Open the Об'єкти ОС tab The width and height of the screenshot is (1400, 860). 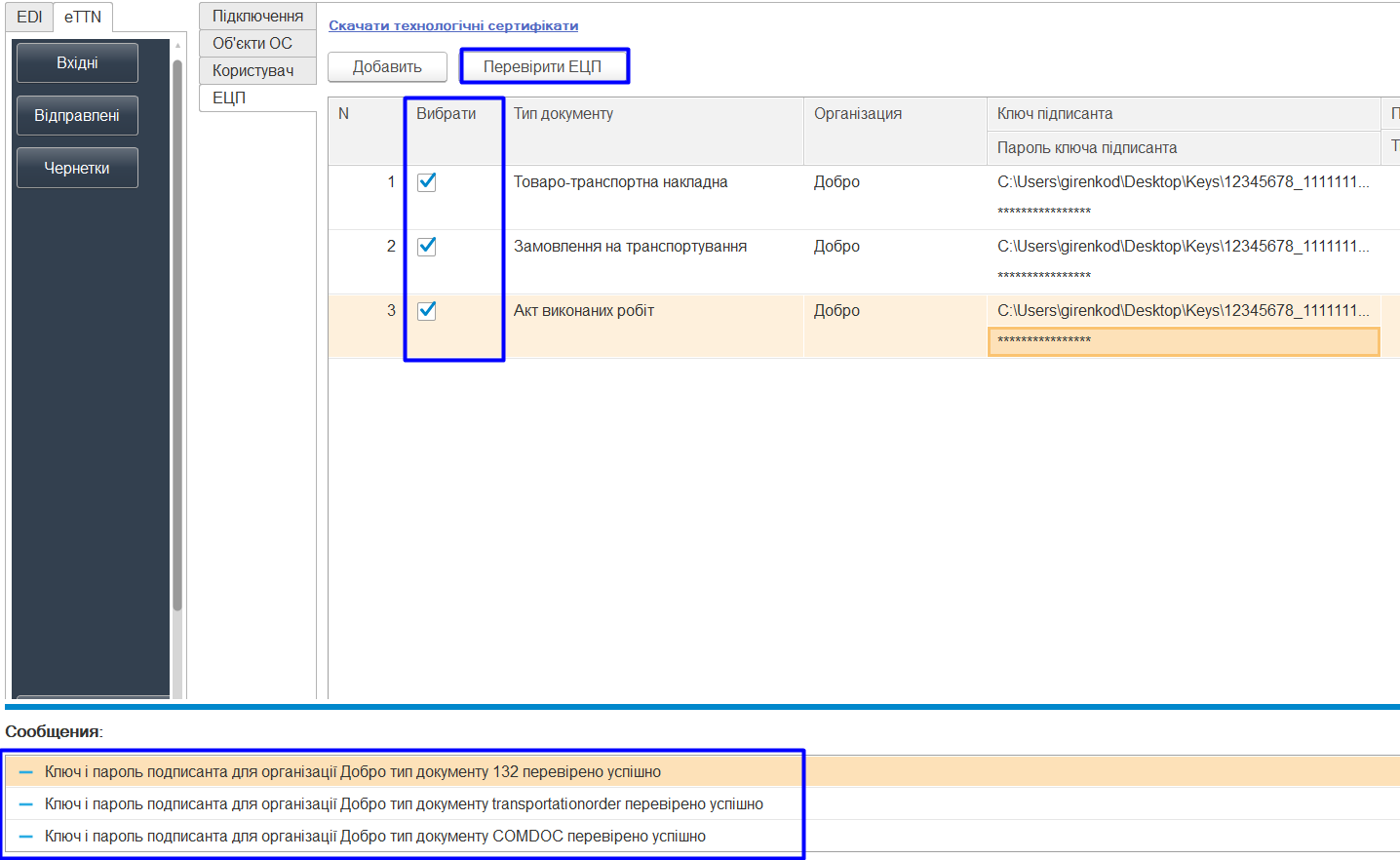[x=257, y=43]
